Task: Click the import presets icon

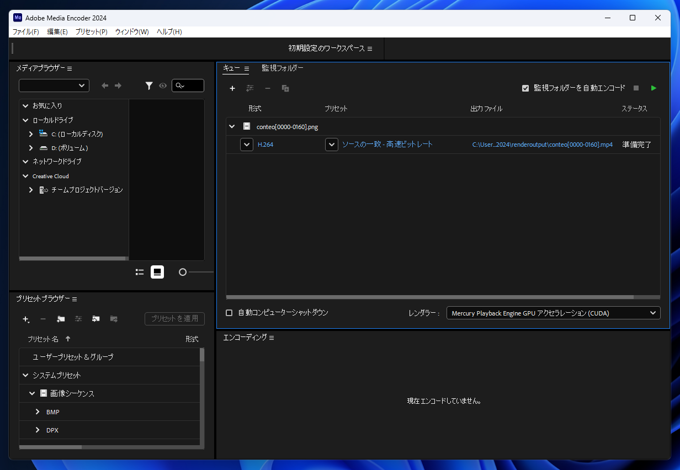Action: [x=96, y=319]
